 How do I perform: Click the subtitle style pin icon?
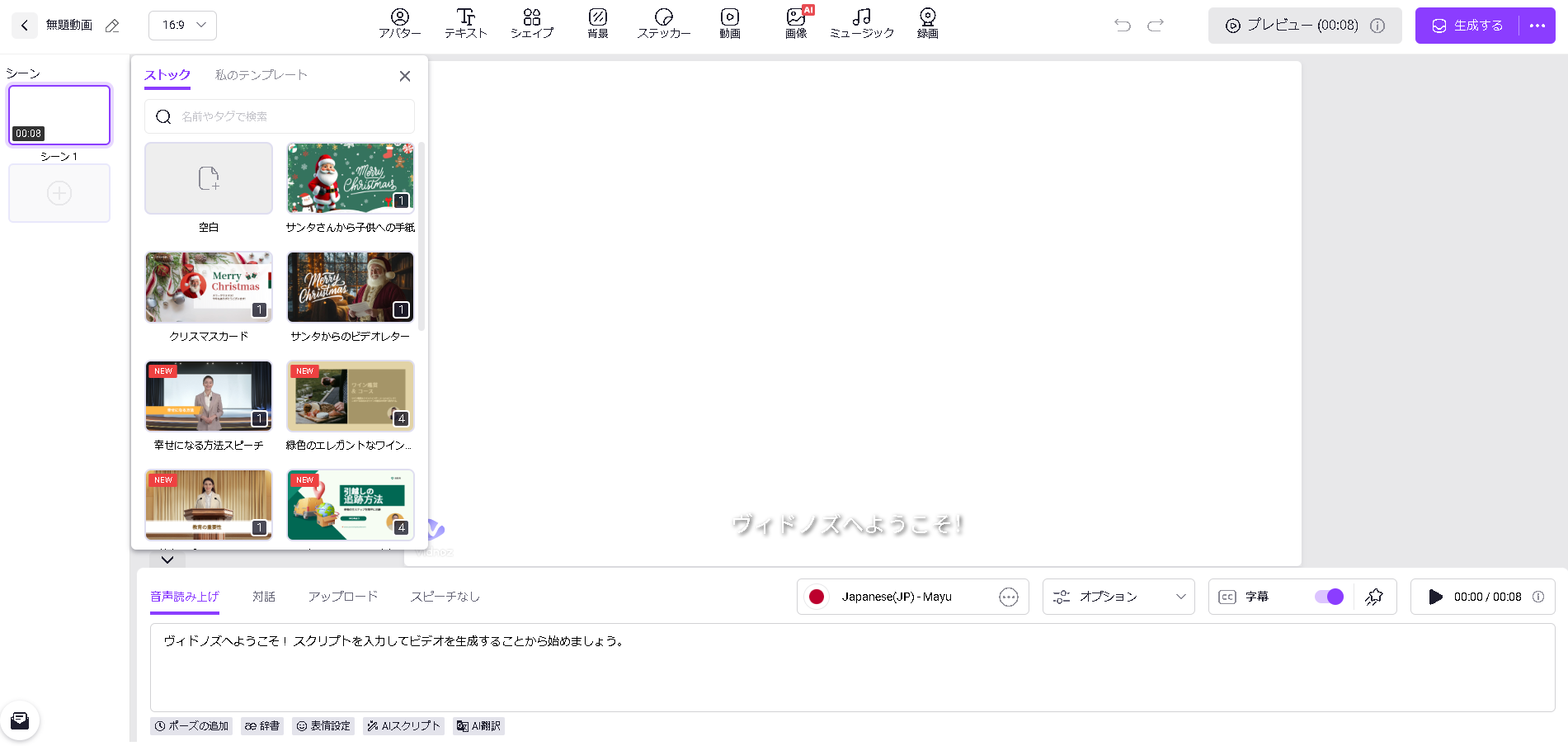coord(1374,597)
